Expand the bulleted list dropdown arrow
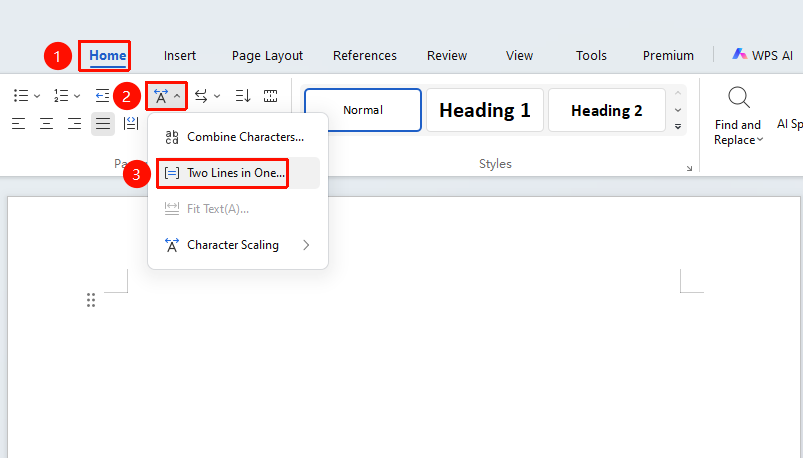 coord(37,96)
